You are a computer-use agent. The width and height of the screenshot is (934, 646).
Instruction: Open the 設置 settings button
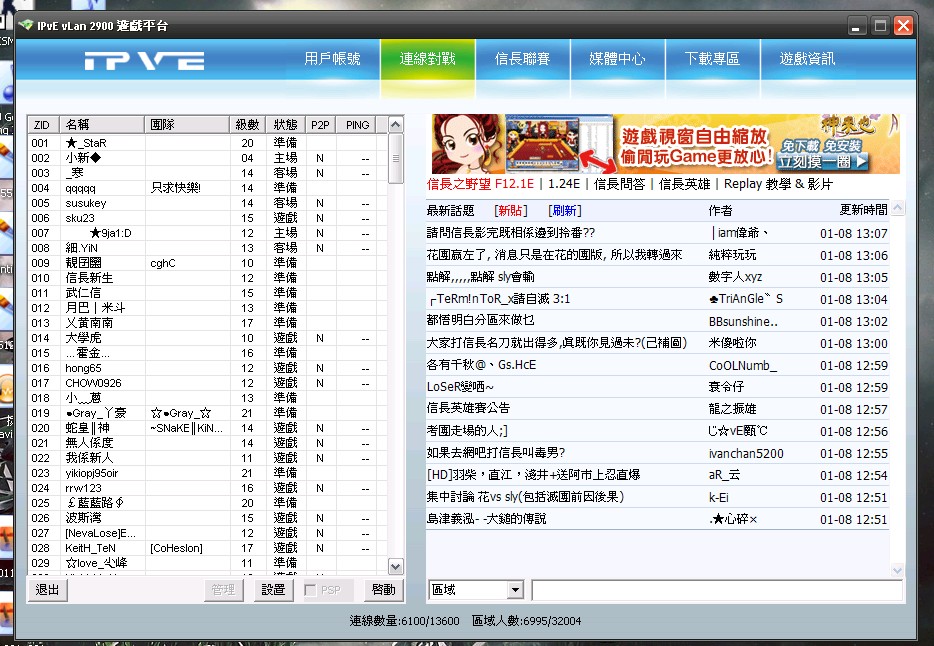coord(273,590)
